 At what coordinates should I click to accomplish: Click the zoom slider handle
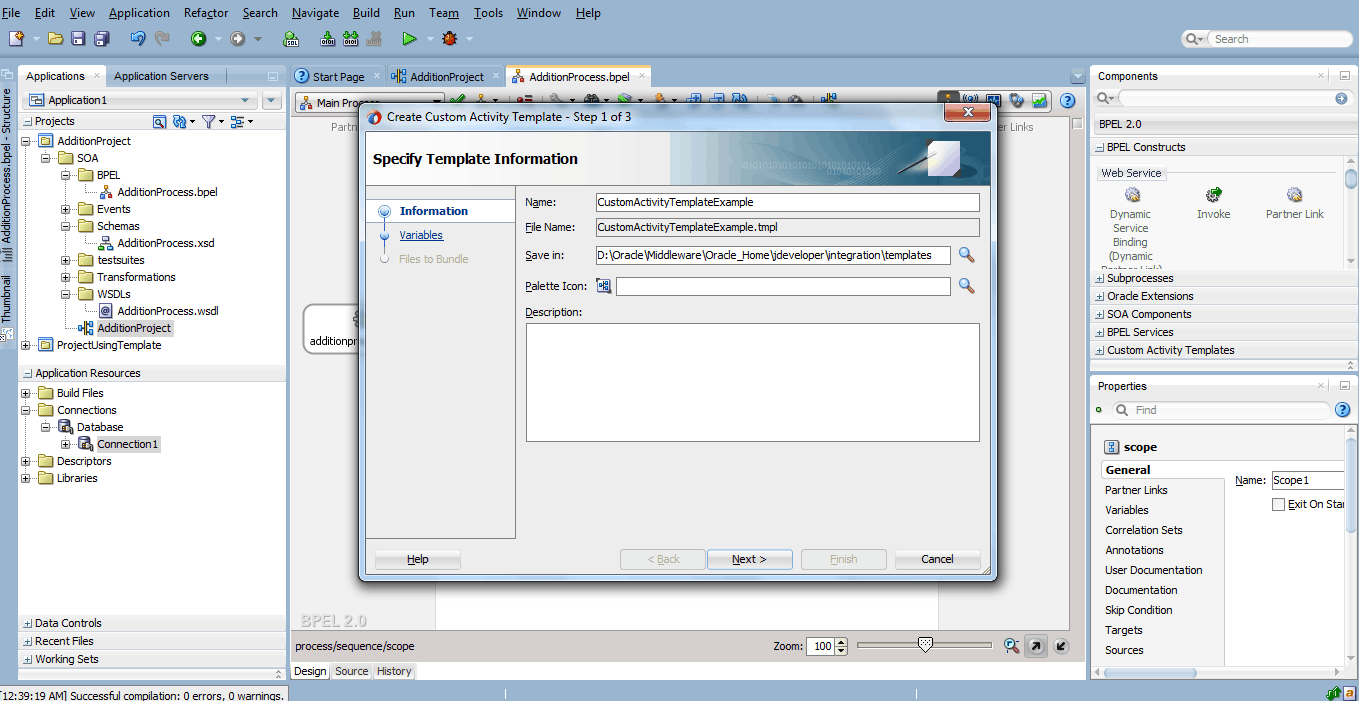(925, 645)
